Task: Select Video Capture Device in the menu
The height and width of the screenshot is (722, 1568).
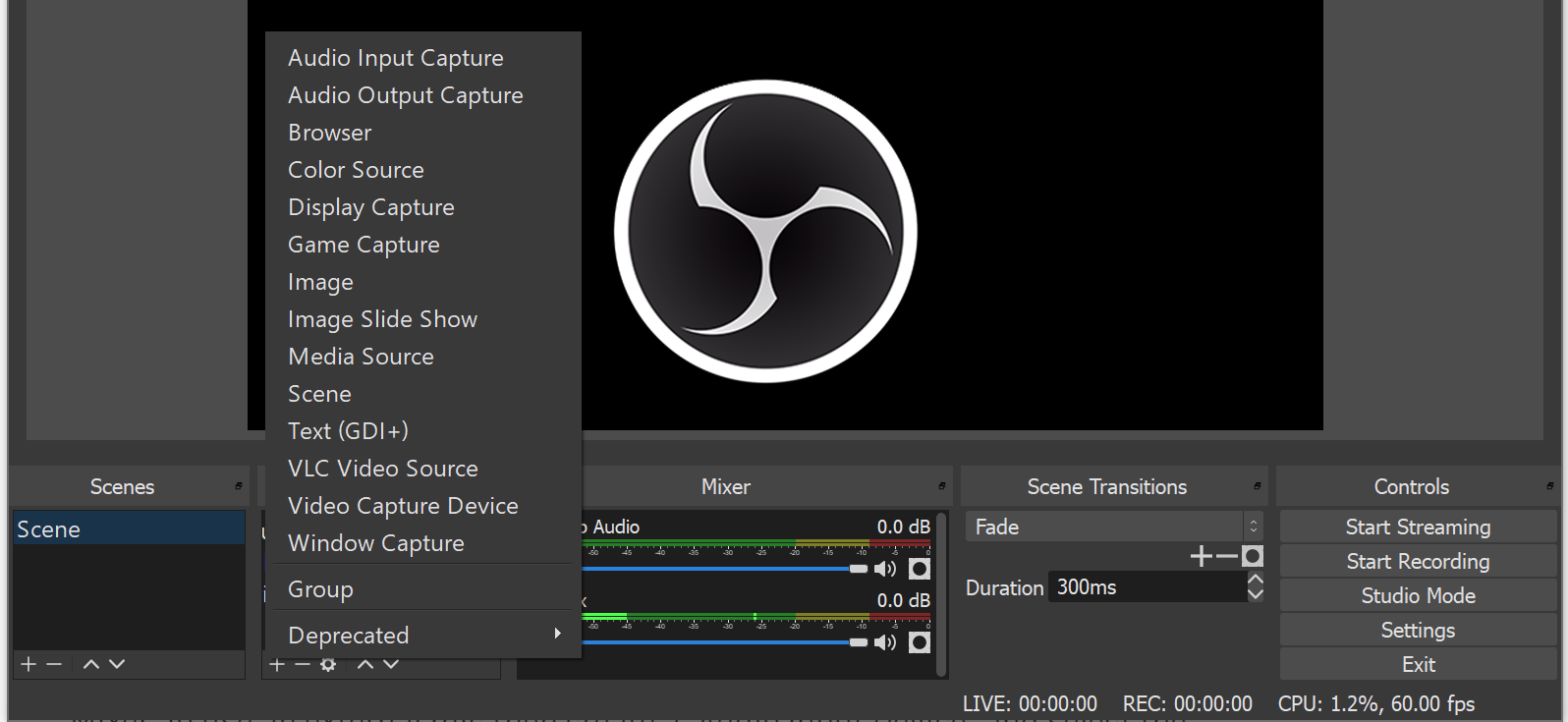Action: [403, 506]
